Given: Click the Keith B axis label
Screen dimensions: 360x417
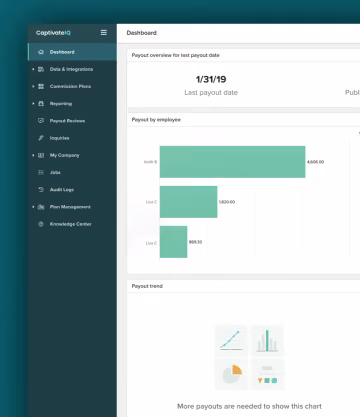Looking at the screenshot, I should pos(150,162).
